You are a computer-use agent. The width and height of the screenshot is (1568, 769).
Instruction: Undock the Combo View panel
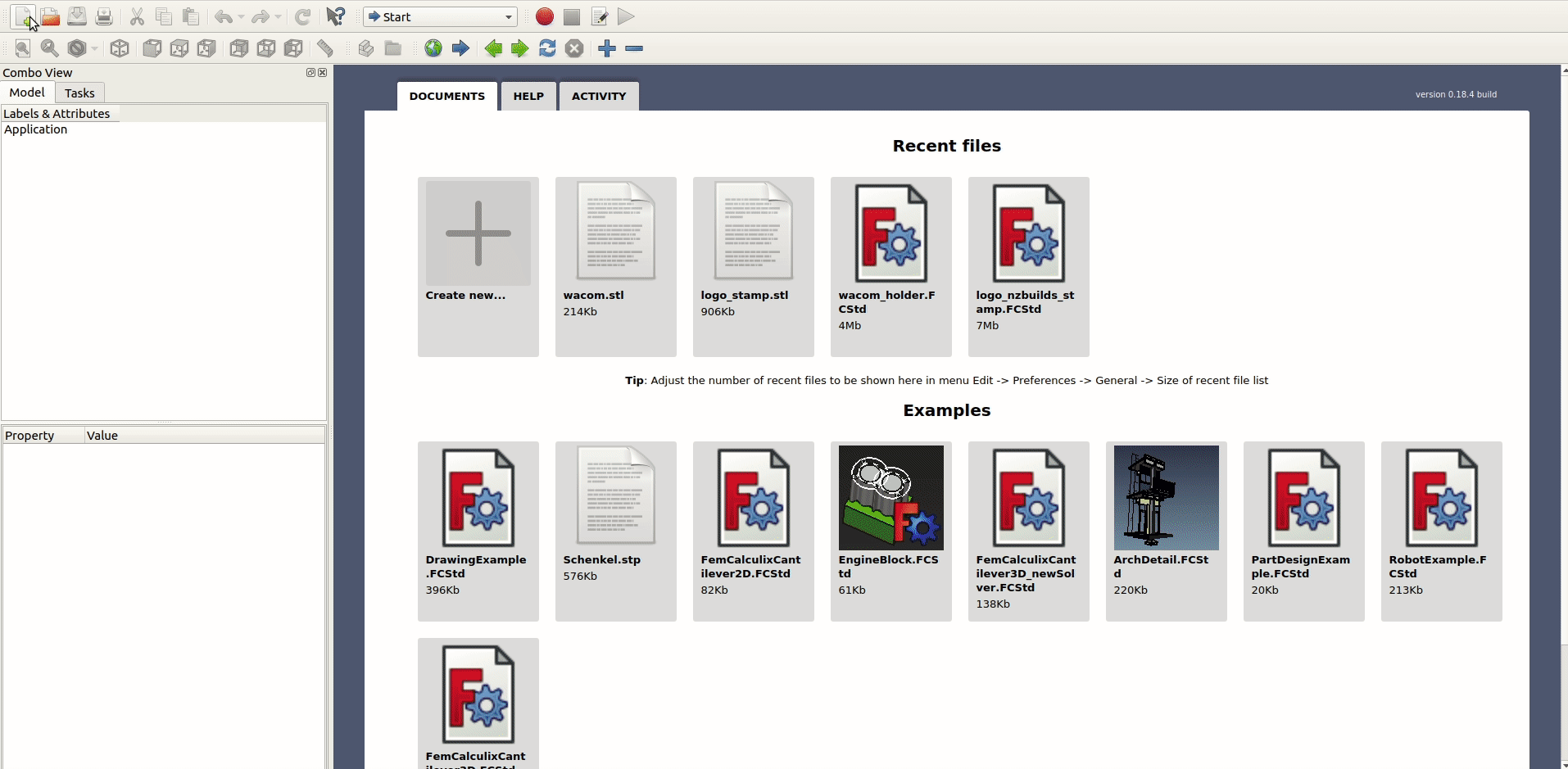310,73
